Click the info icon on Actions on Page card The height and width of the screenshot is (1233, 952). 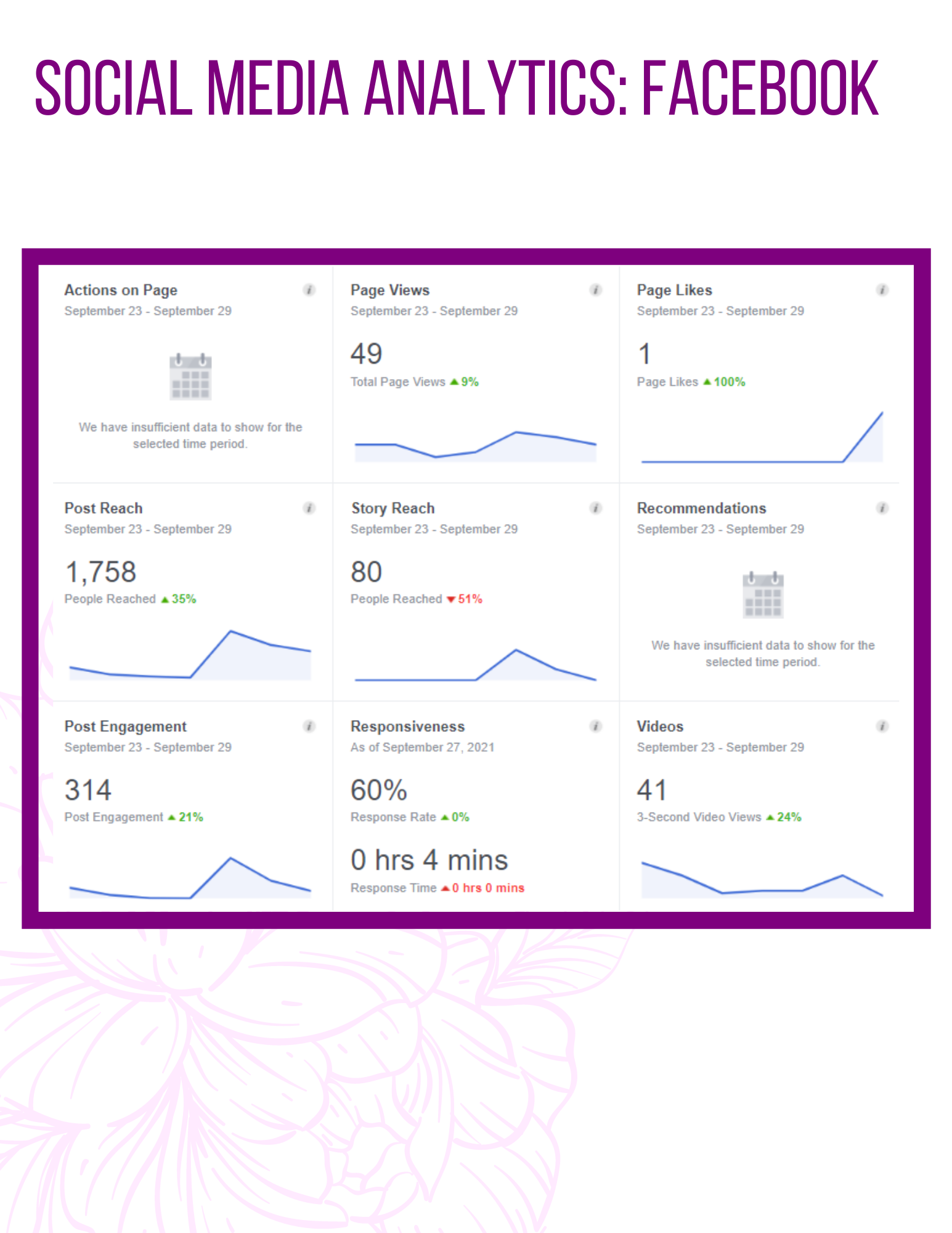[x=309, y=290]
